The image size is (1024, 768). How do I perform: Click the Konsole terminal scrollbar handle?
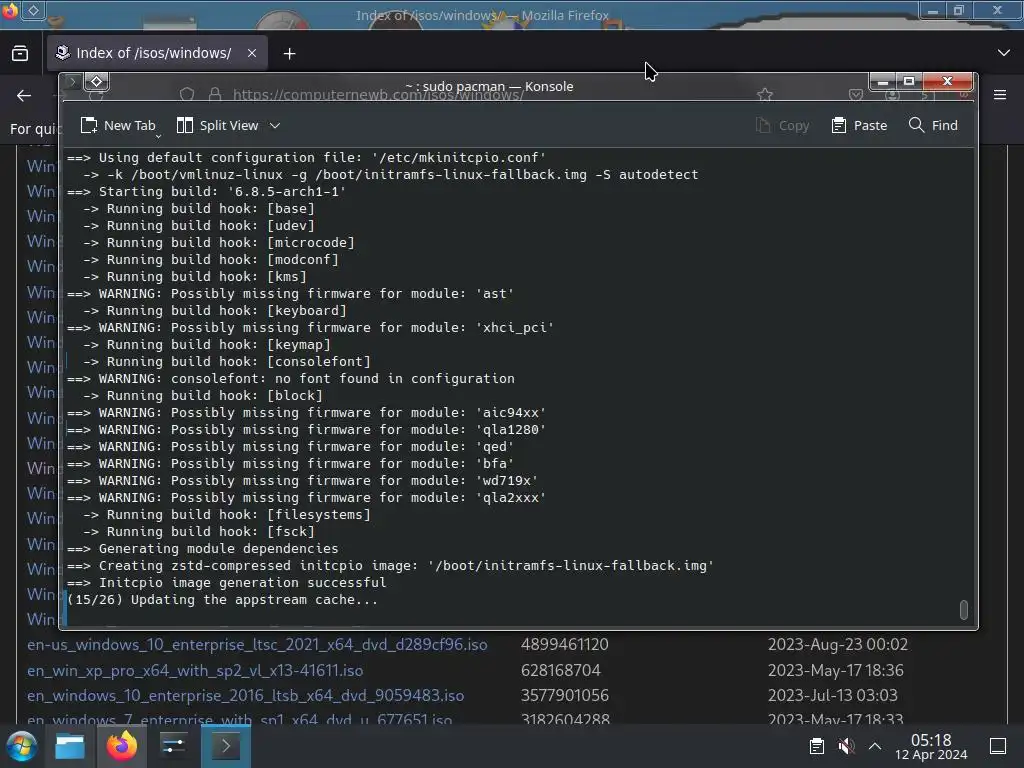(963, 609)
